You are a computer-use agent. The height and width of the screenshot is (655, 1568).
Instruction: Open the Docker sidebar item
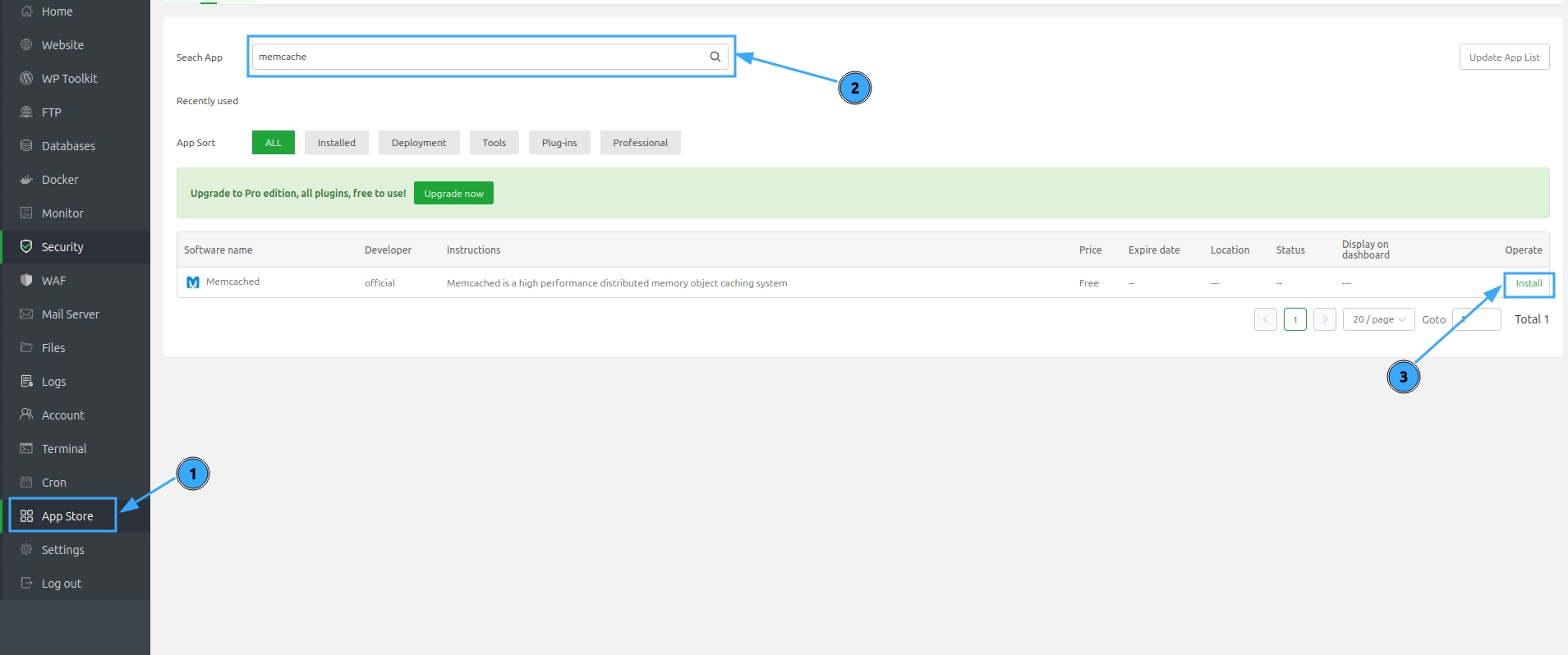(x=76, y=180)
